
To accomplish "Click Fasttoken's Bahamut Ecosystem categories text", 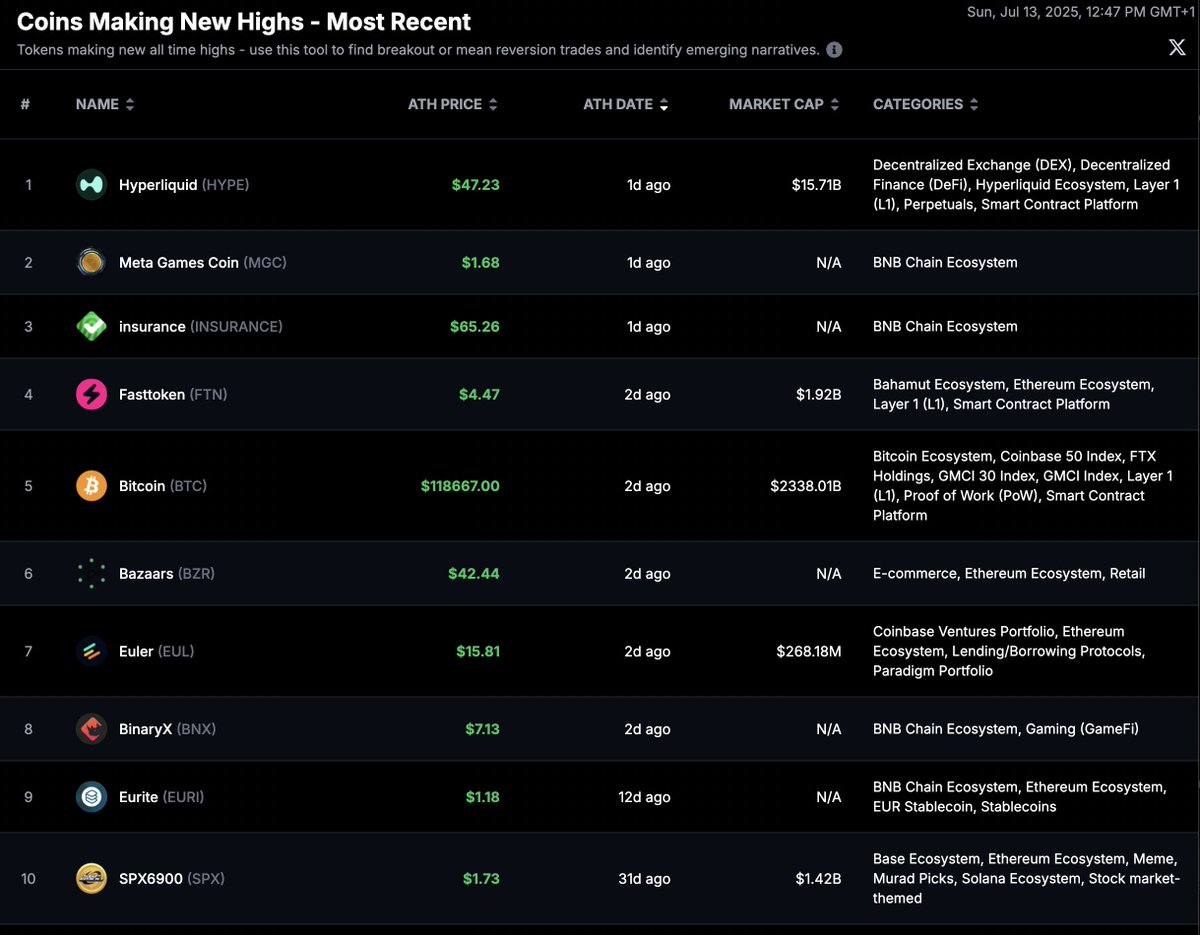I will [1014, 395].
